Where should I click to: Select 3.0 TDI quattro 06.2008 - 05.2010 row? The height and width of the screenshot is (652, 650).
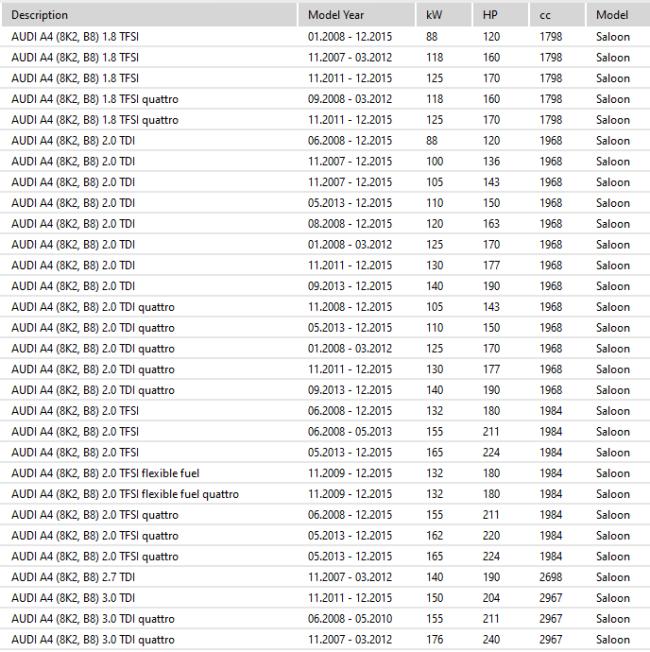325,619
